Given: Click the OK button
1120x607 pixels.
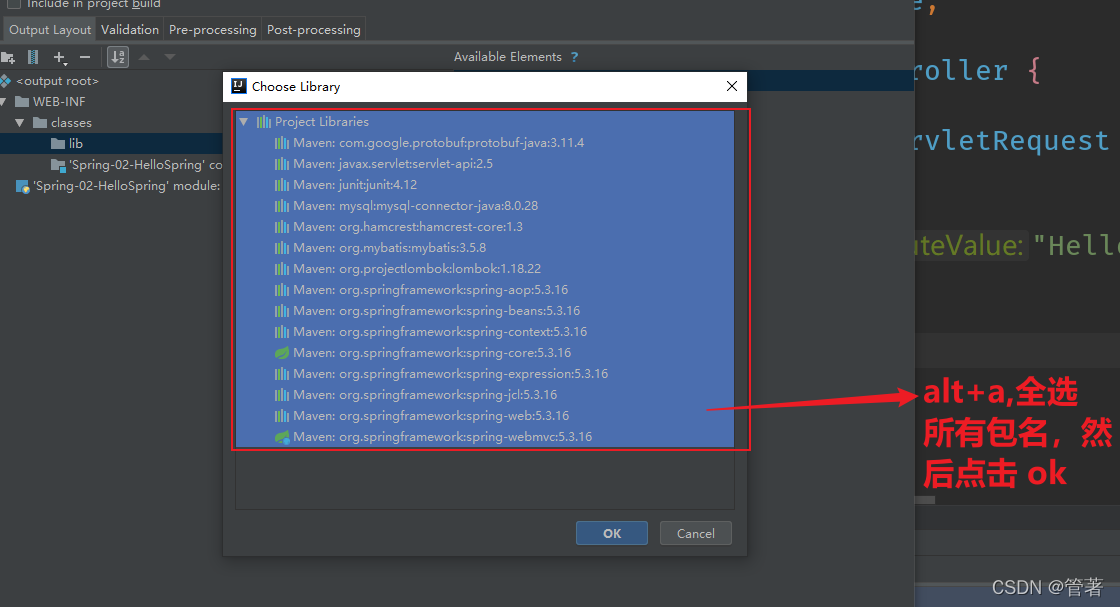Looking at the screenshot, I should click(611, 533).
